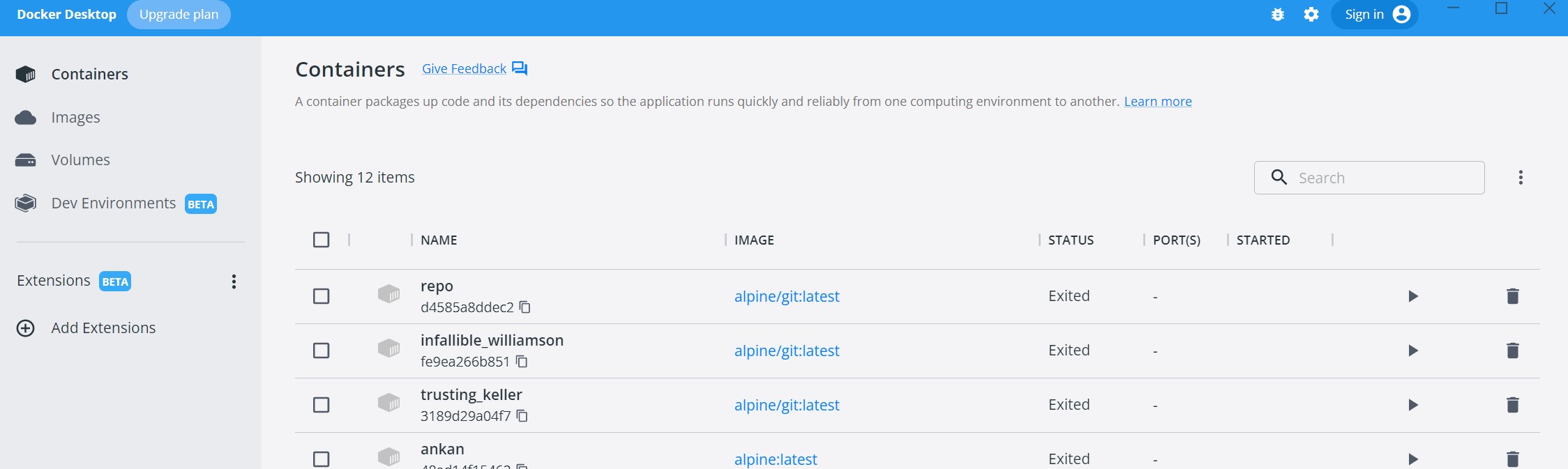Open alpine:latest image link for ankan
The image size is (1568, 469).
(x=776, y=459)
